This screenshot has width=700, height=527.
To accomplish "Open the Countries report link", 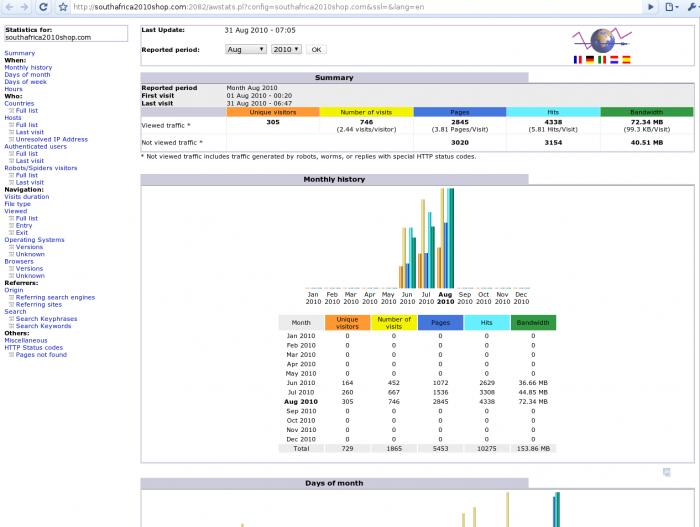I will tap(19, 103).
